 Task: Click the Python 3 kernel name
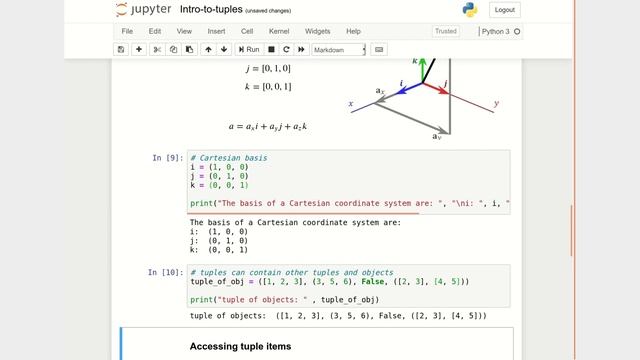click(x=496, y=31)
